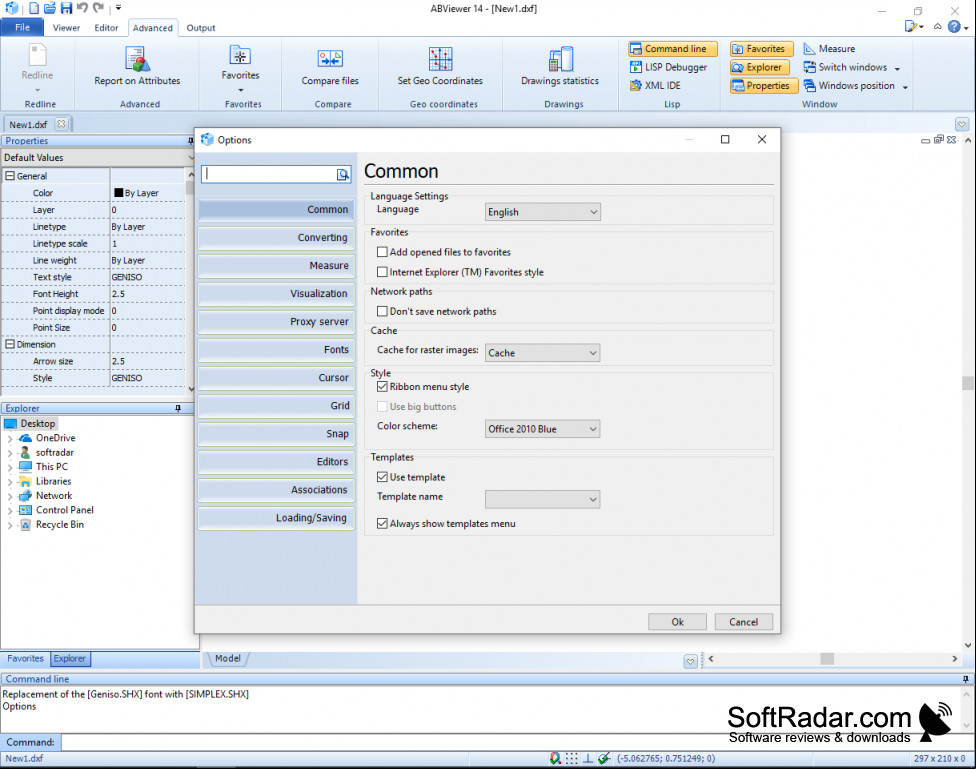The width and height of the screenshot is (976, 769).
Task: Pin the Properties panel
Action: [190, 141]
